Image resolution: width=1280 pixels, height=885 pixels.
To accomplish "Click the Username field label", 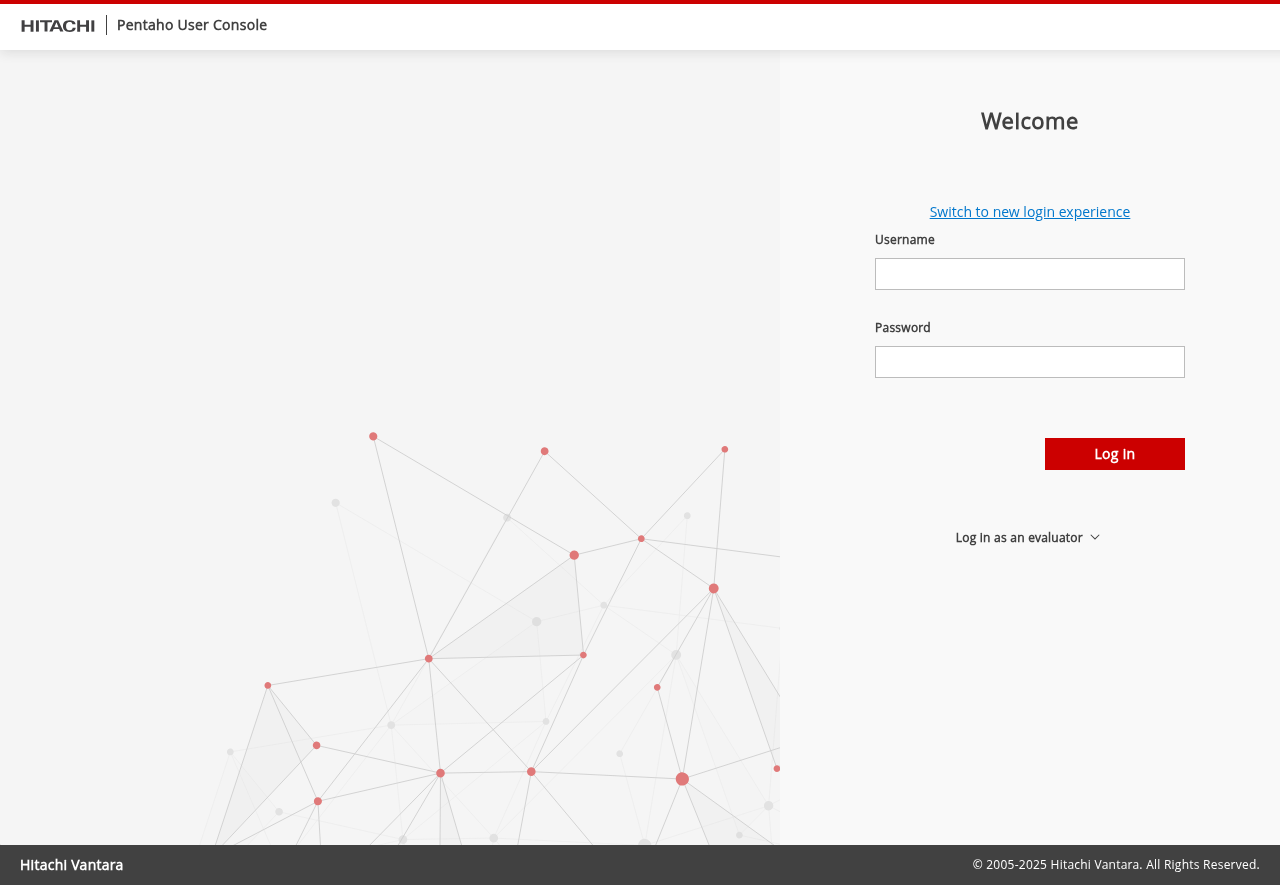I will [x=904, y=240].
